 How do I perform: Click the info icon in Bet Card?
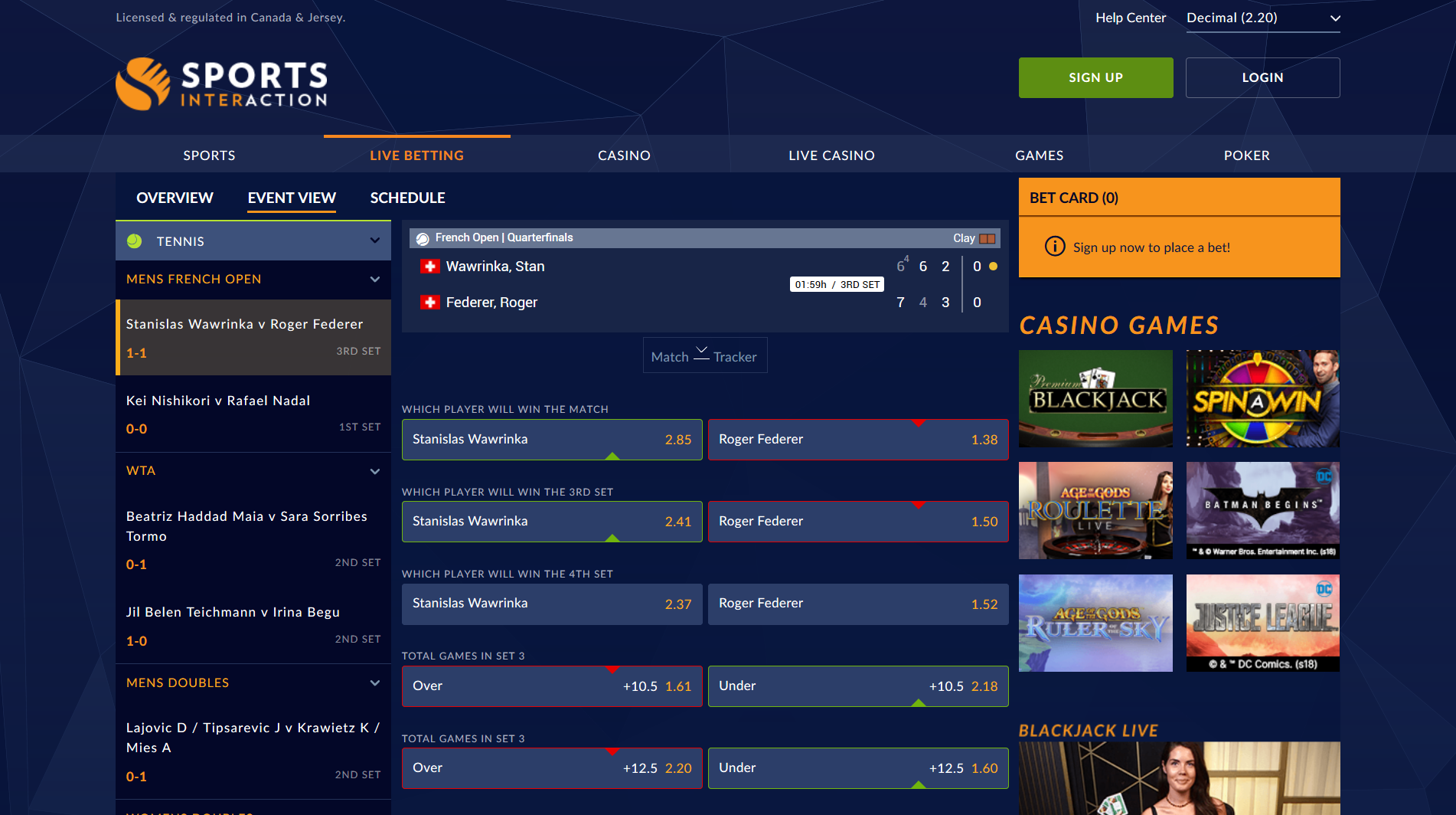[x=1055, y=247]
